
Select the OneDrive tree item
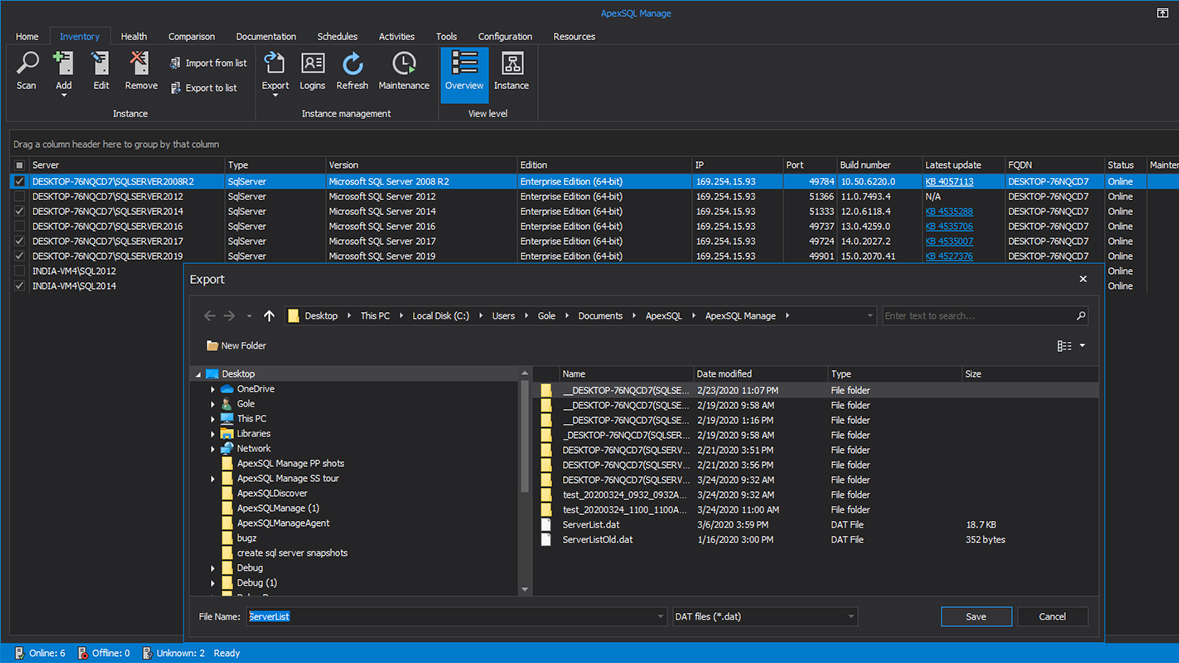pos(256,389)
